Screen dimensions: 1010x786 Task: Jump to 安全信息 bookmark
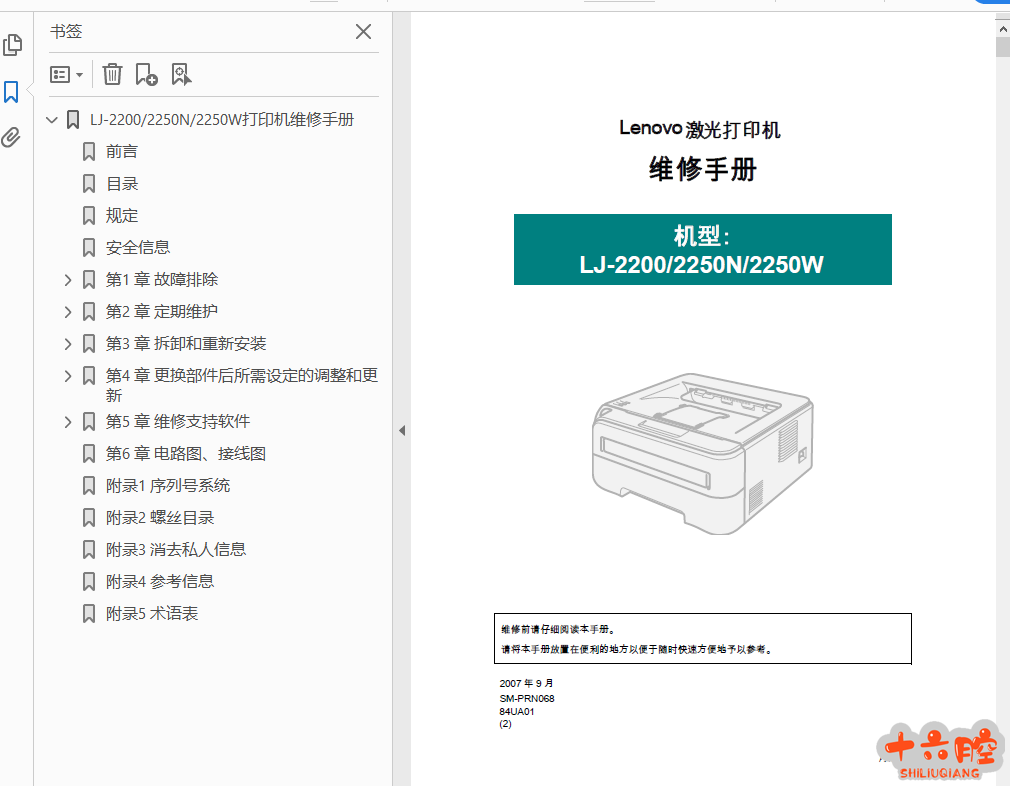tap(138, 248)
